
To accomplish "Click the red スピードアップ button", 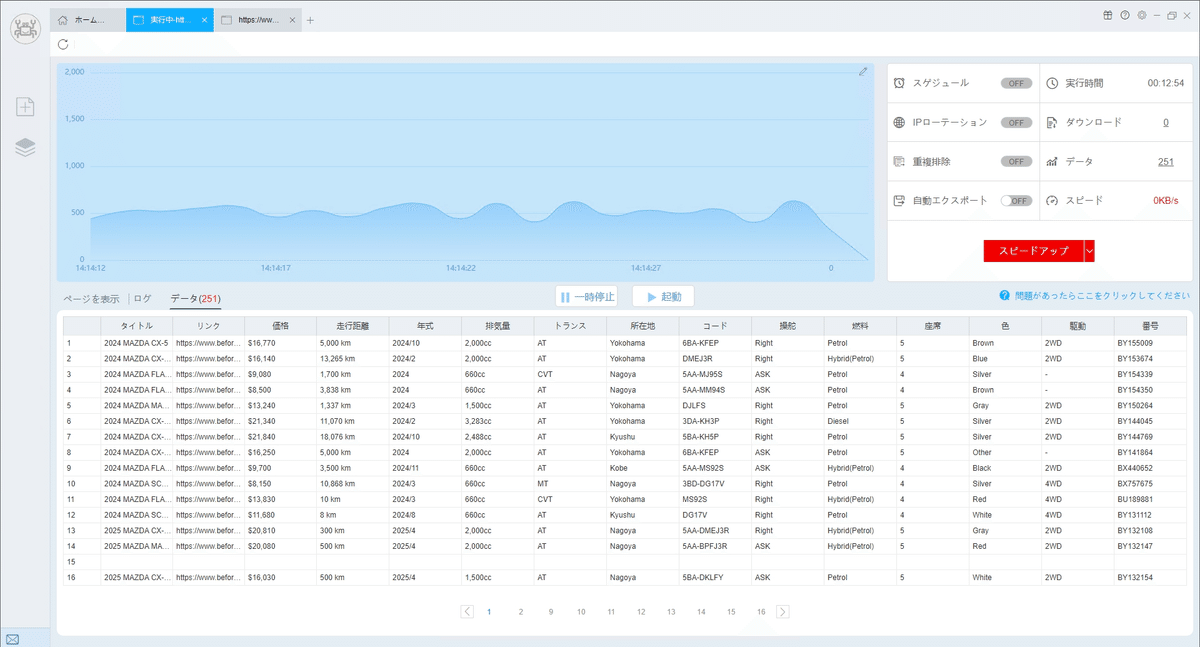I will tap(1033, 251).
